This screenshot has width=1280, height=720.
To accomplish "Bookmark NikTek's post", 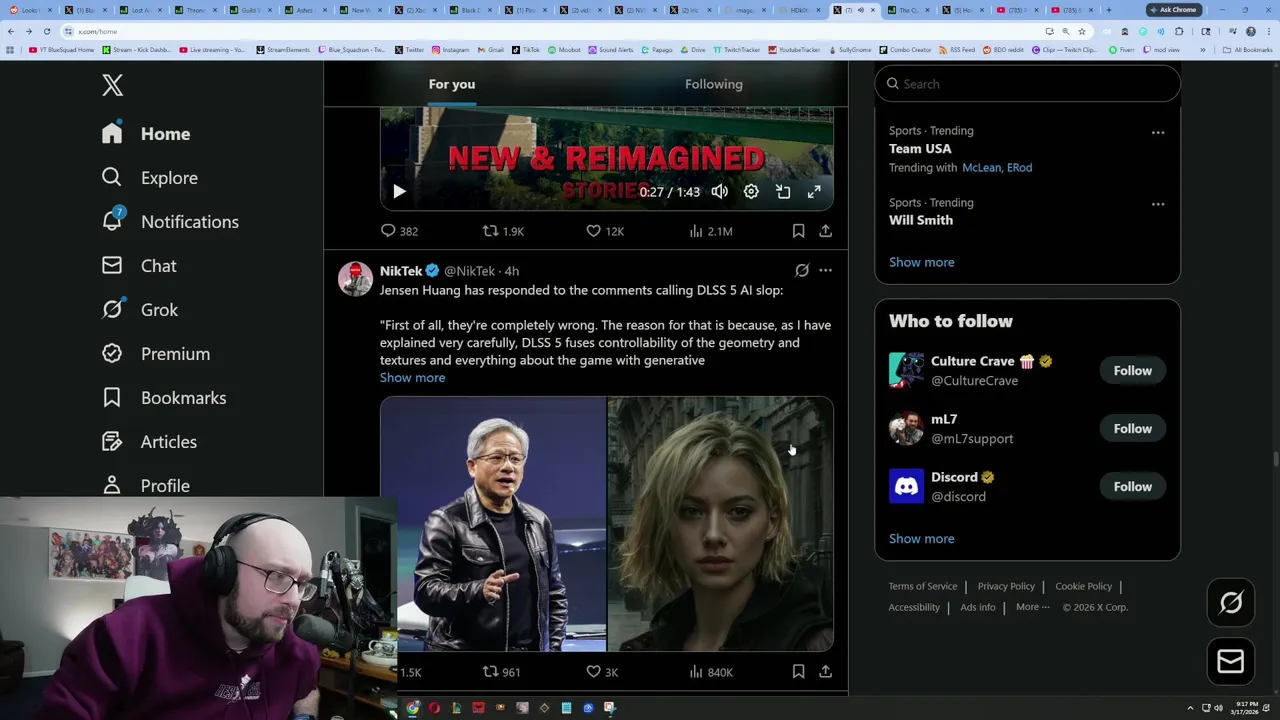I will tap(798, 672).
